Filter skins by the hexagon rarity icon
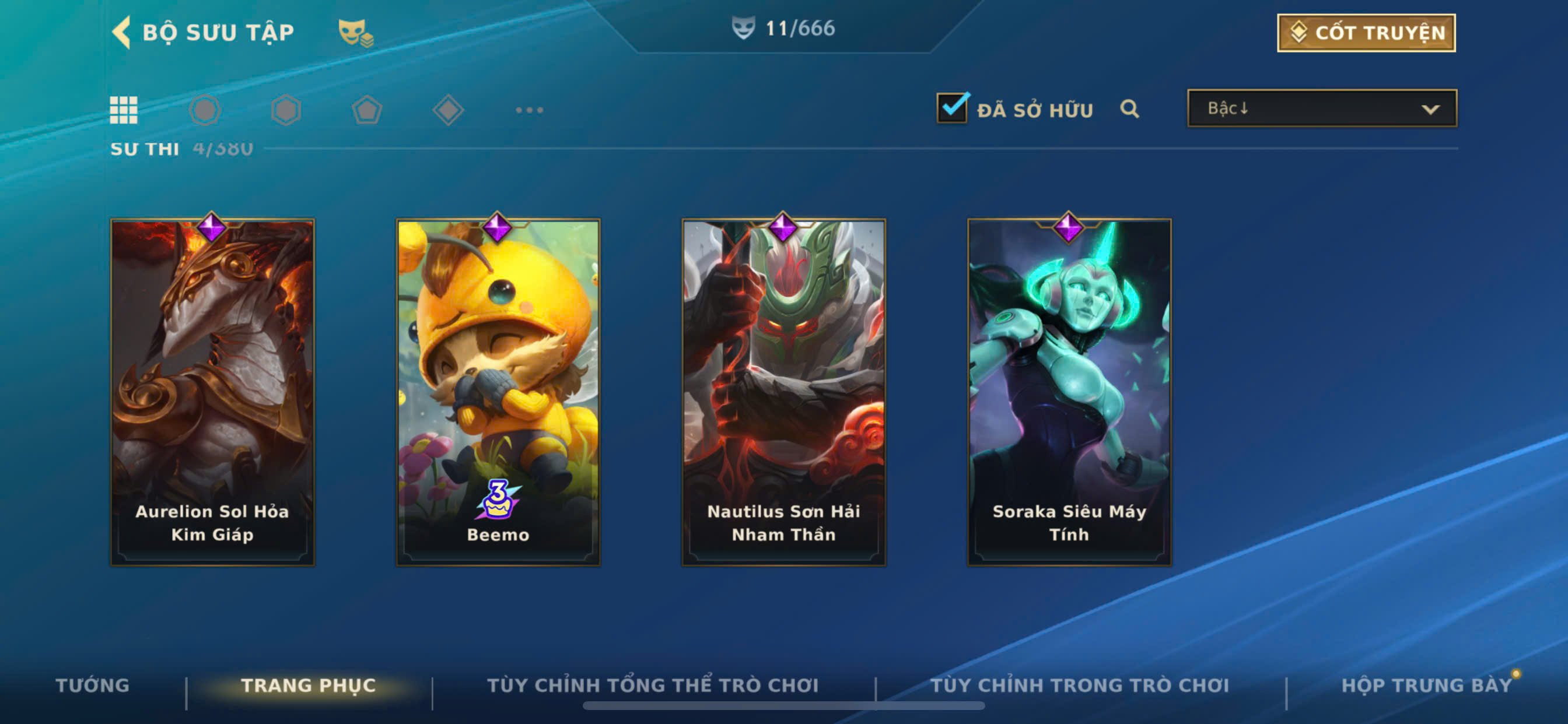Viewport: 1568px width, 724px height. 285,110
